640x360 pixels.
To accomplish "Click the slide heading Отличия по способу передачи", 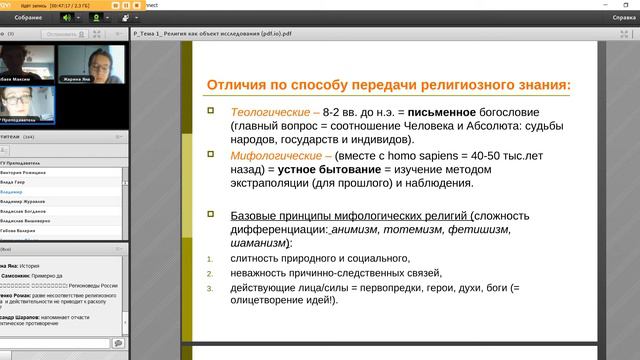I will (388, 85).
